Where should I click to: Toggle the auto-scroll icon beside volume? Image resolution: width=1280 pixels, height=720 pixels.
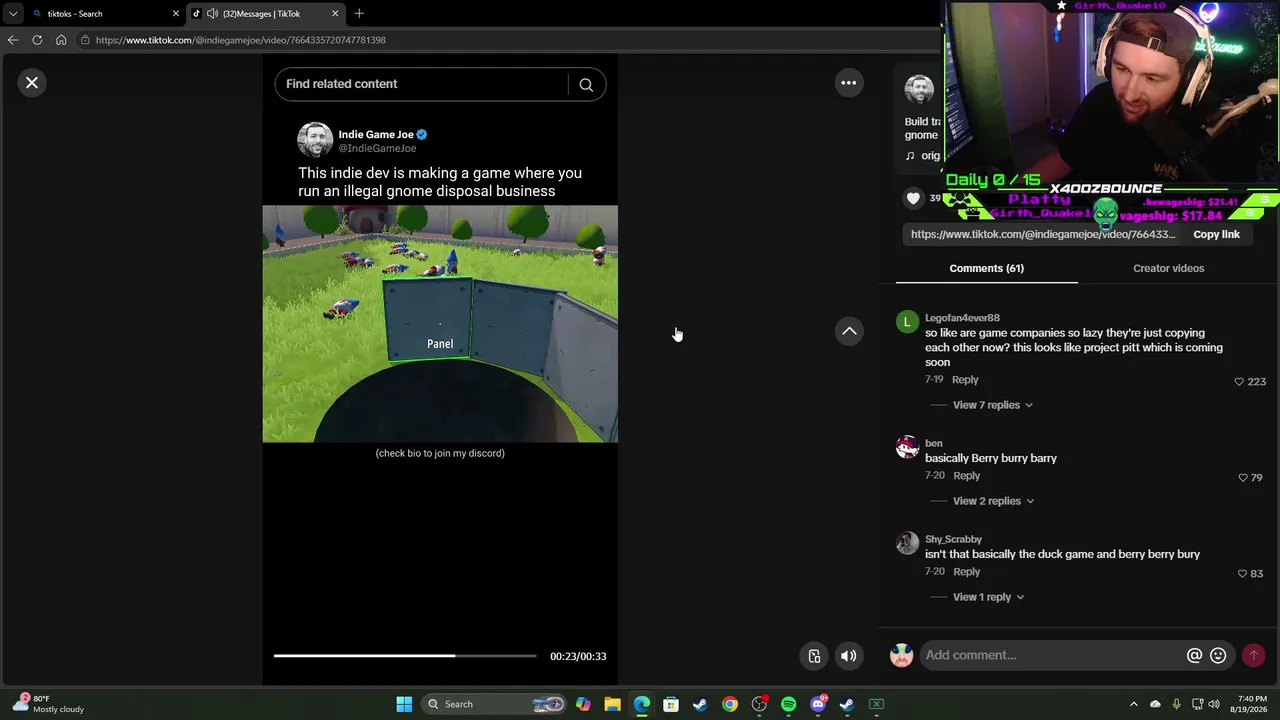[814, 656]
